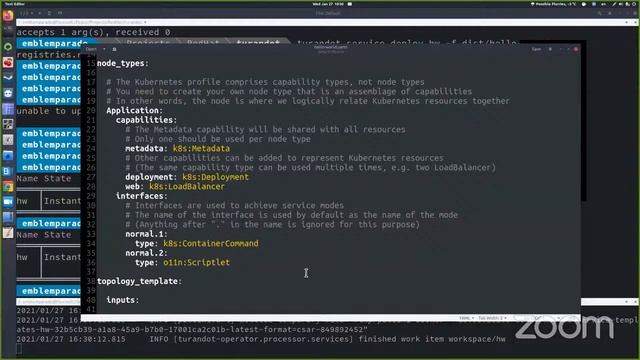
Task: Switch keyboard layout via 'en' indicator
Action: (x=603, y=4)
